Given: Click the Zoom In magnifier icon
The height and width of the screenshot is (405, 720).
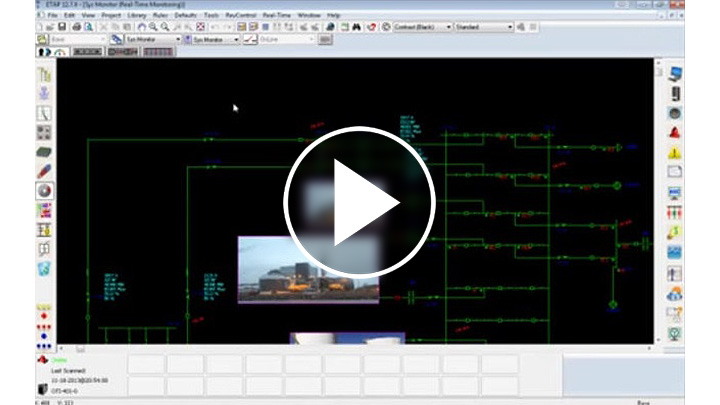Looking at the screenshot, I should point(153,27).
